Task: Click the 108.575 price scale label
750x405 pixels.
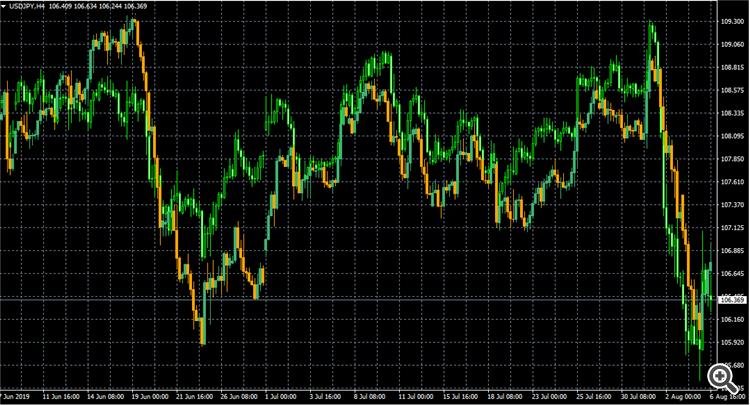Action: pyautogui.click(x=732, y=90)
